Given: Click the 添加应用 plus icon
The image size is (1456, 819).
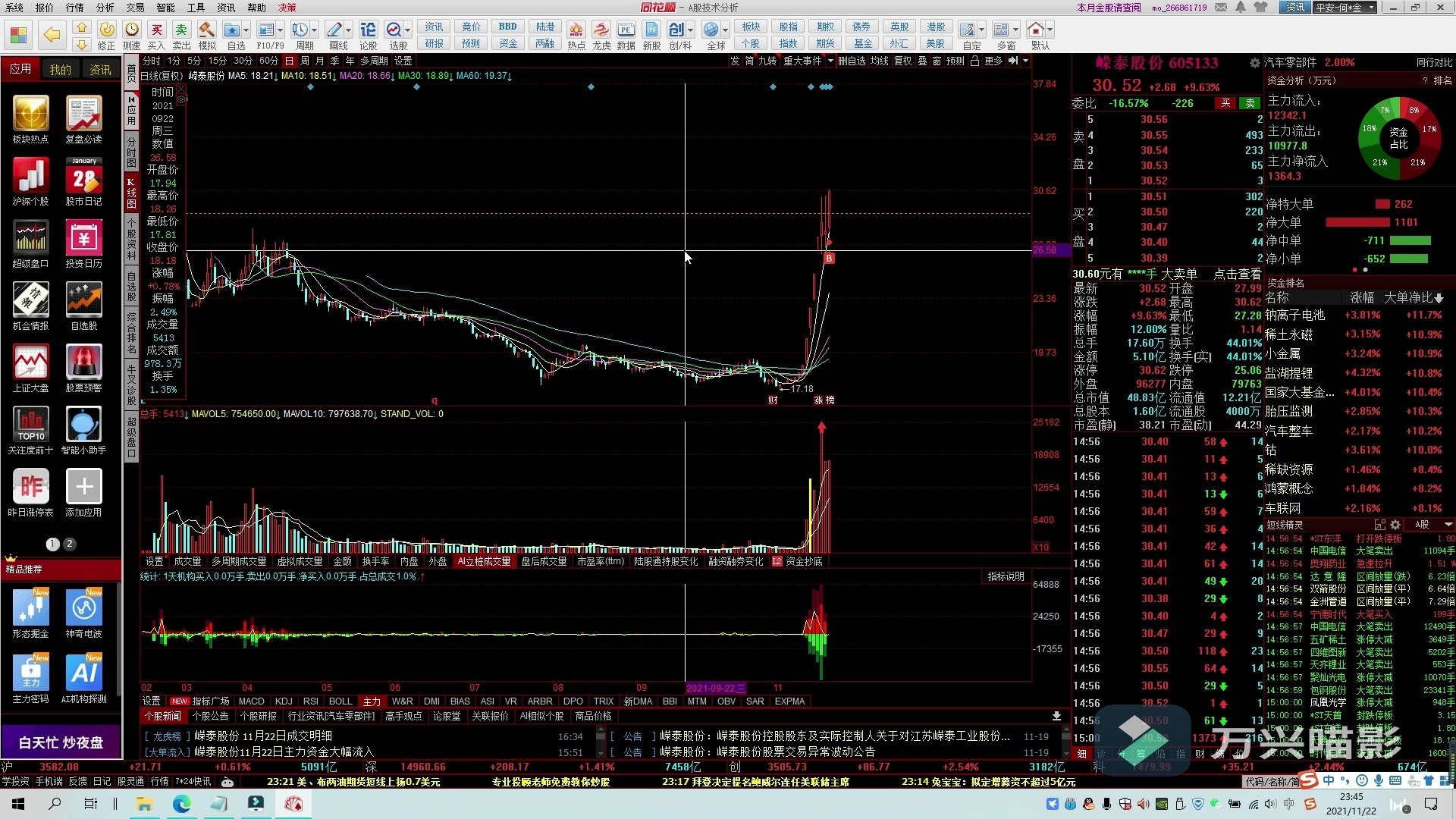Looking at the screenshot, I should 84,487.
